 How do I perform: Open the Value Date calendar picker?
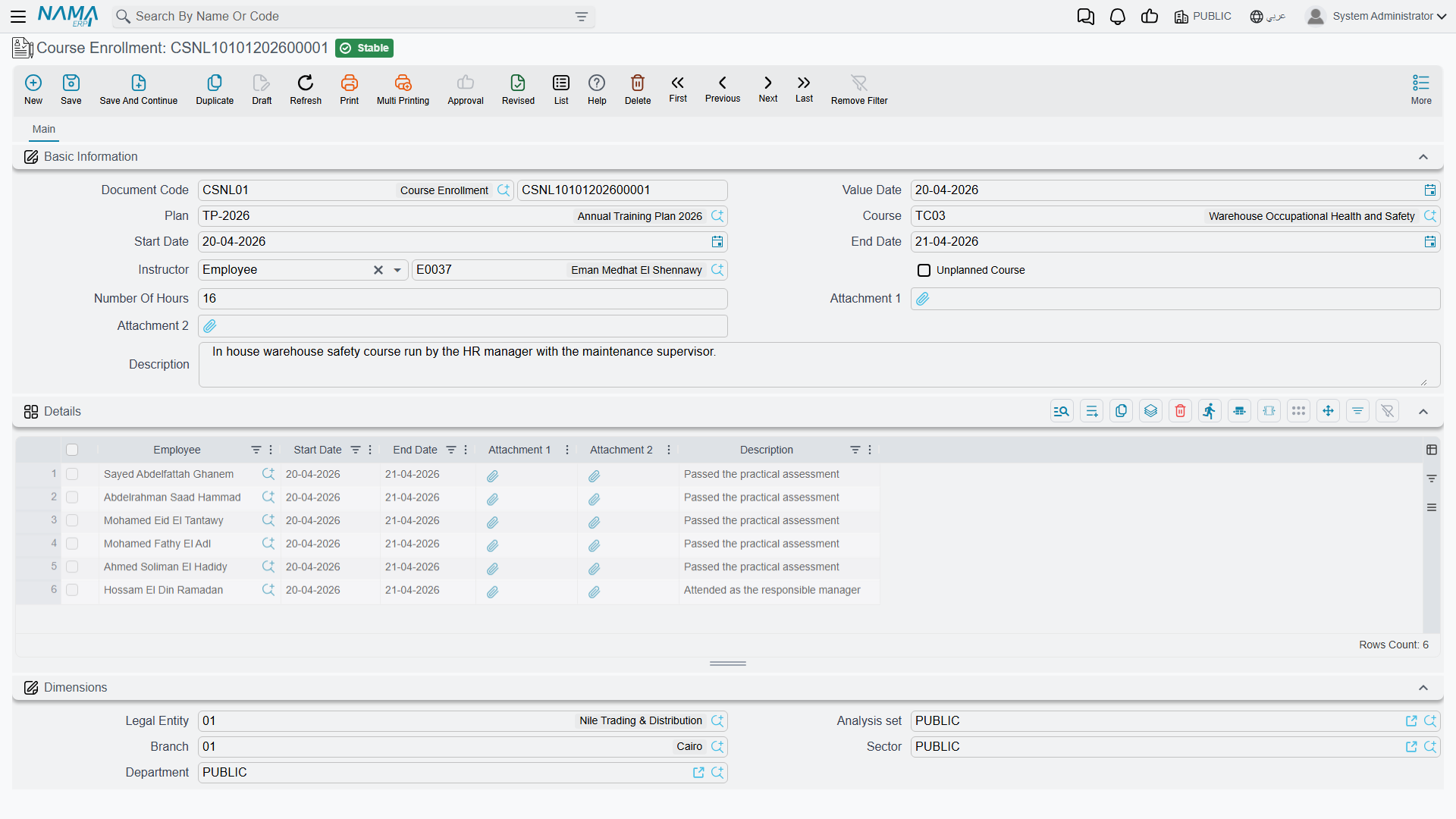point(1430,190)
